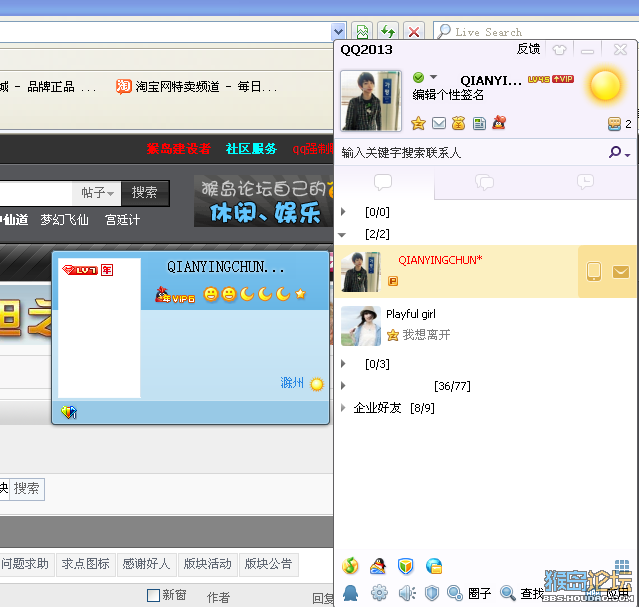The width and height of the screenshot is (639, 607).
Task: Click the 梦幻飞仙 link
Action: 64,220
